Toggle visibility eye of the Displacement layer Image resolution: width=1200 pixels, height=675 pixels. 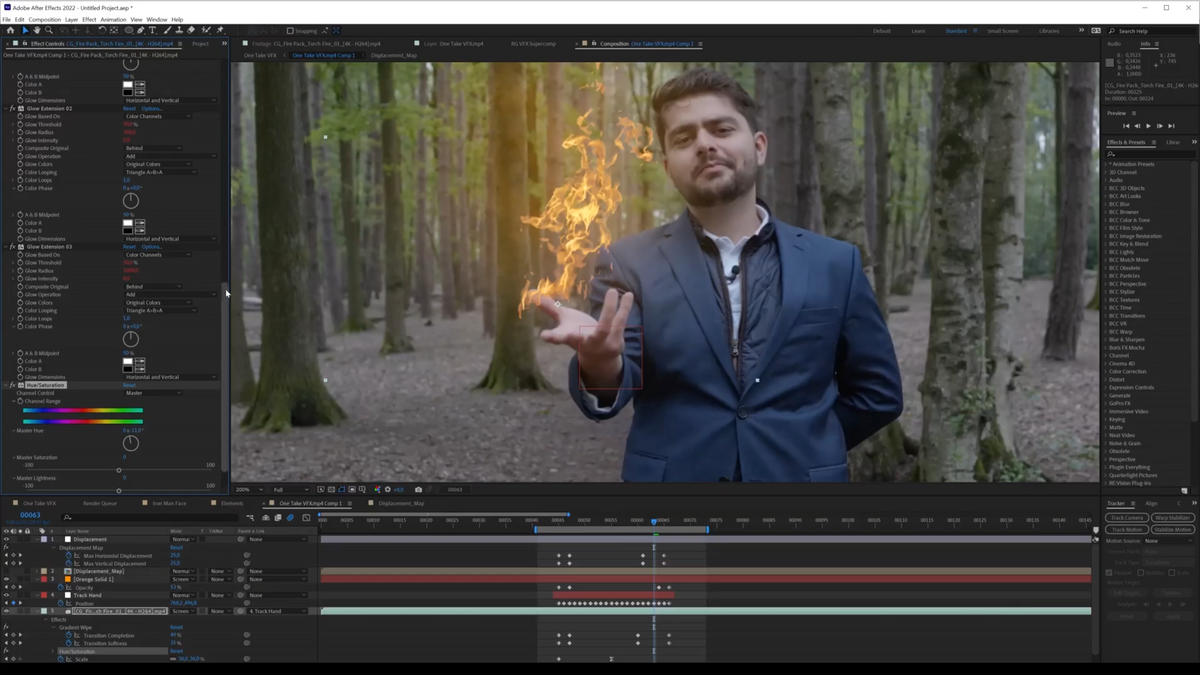(6, 540)
